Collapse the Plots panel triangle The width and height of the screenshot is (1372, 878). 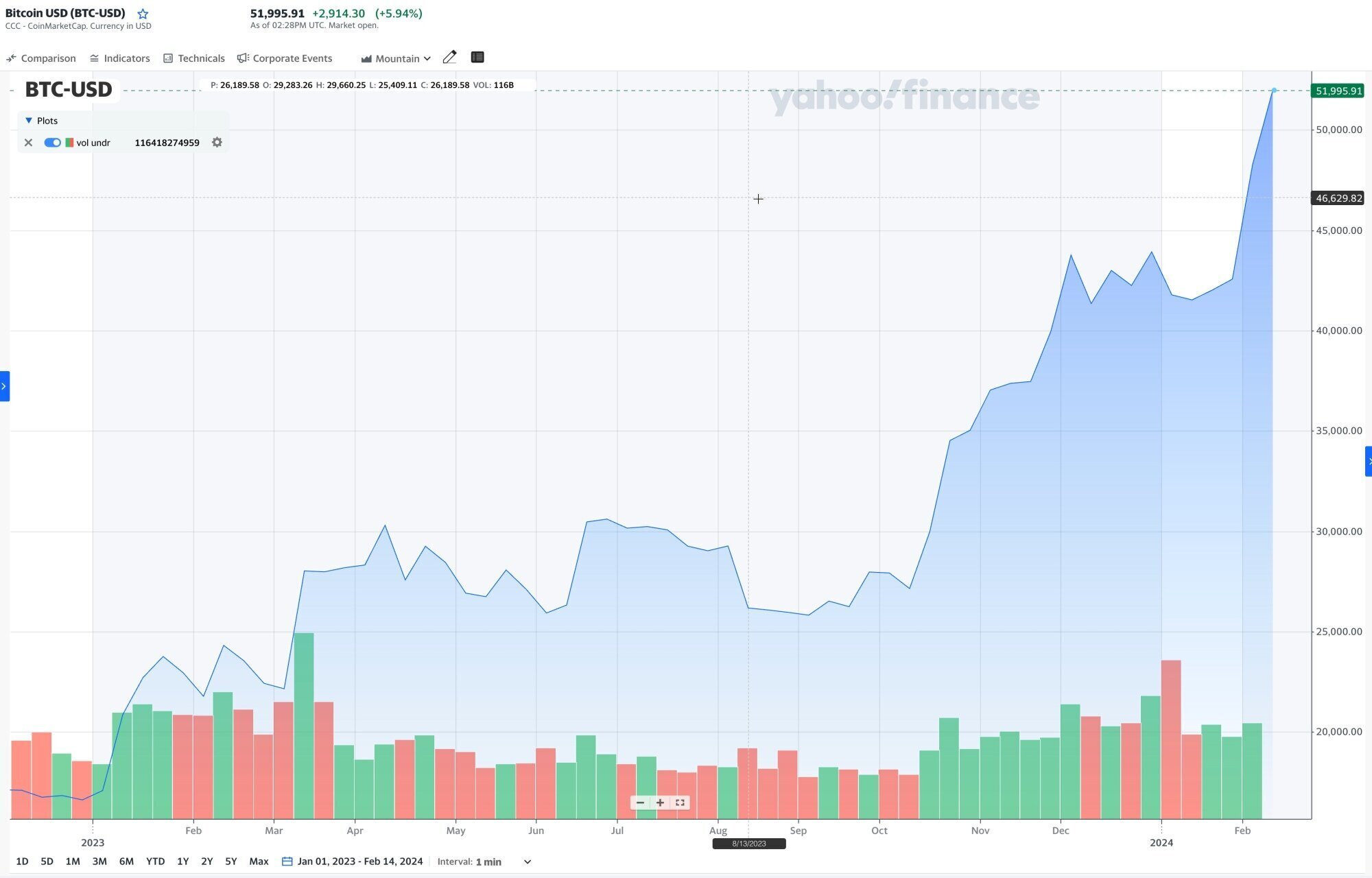[x=29, y=121]
